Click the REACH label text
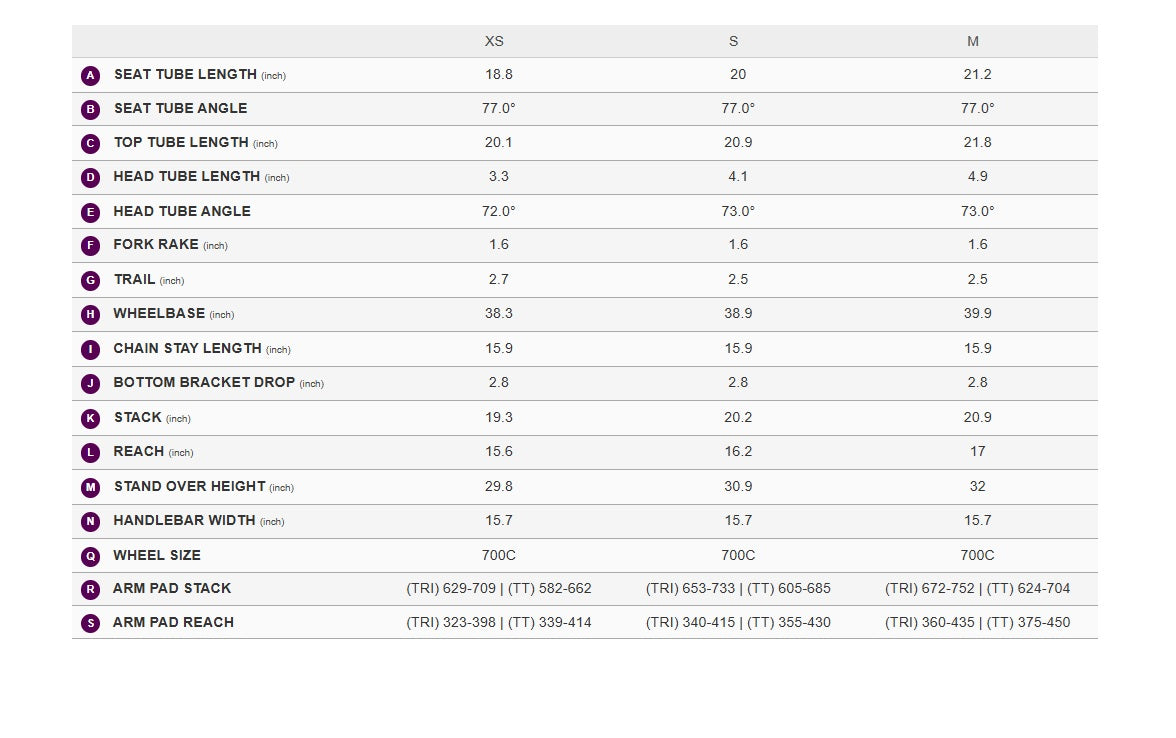Viewport: 1176px width, 738px height. (x=139, y=452)
